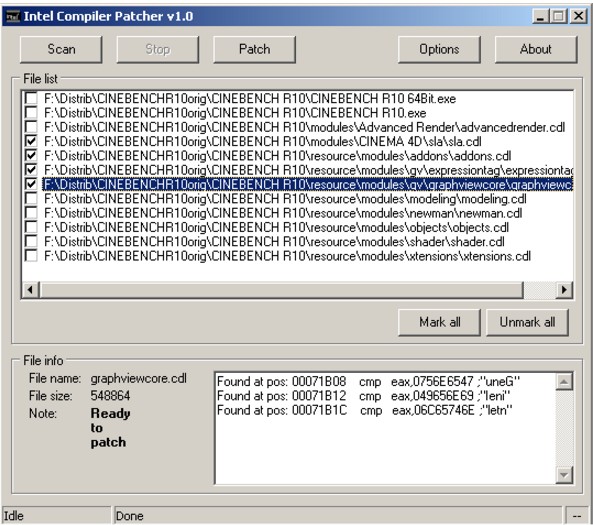
Task: Select Mark all files
Action: point(439,322)
